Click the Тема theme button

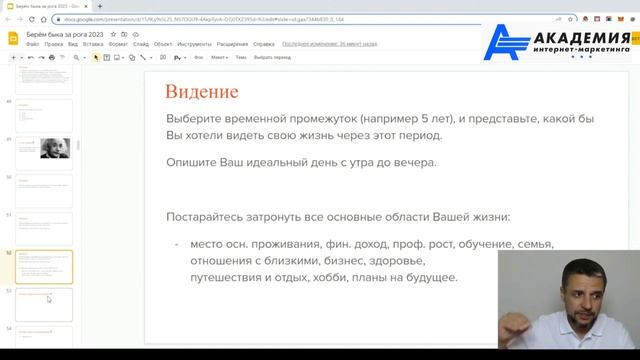(241, 58)
